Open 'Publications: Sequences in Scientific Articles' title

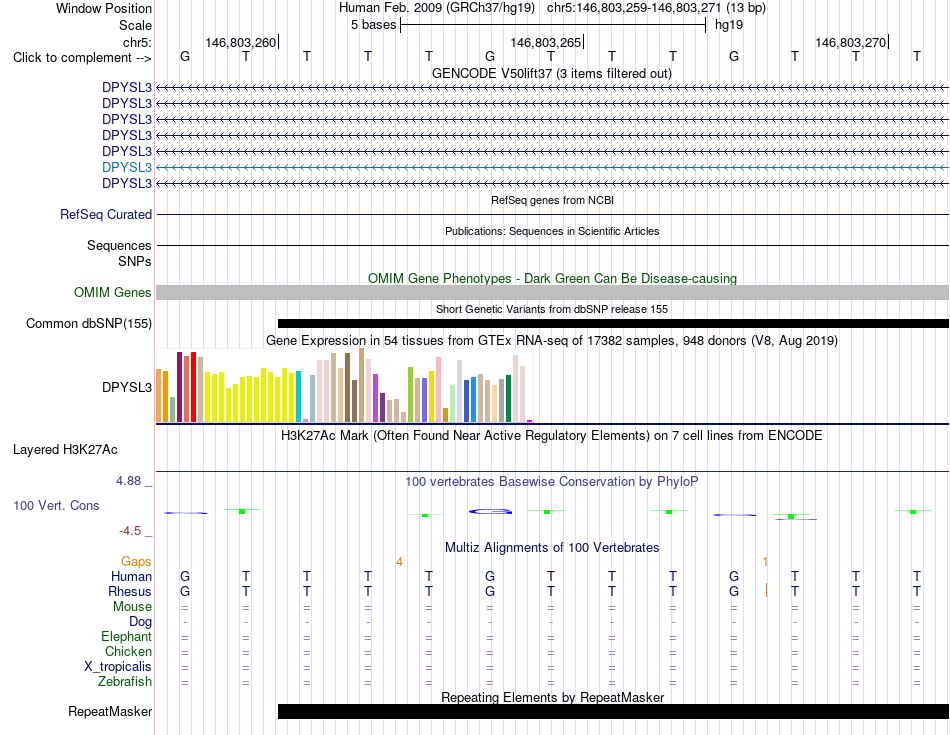(x=552, y=231)
